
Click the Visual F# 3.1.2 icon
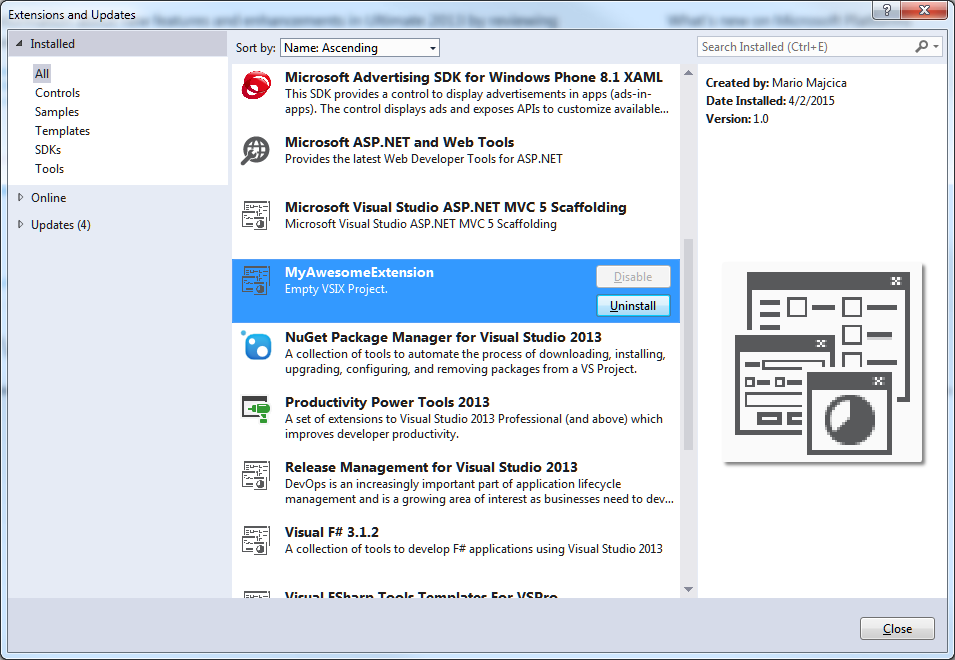coord(256,540)
